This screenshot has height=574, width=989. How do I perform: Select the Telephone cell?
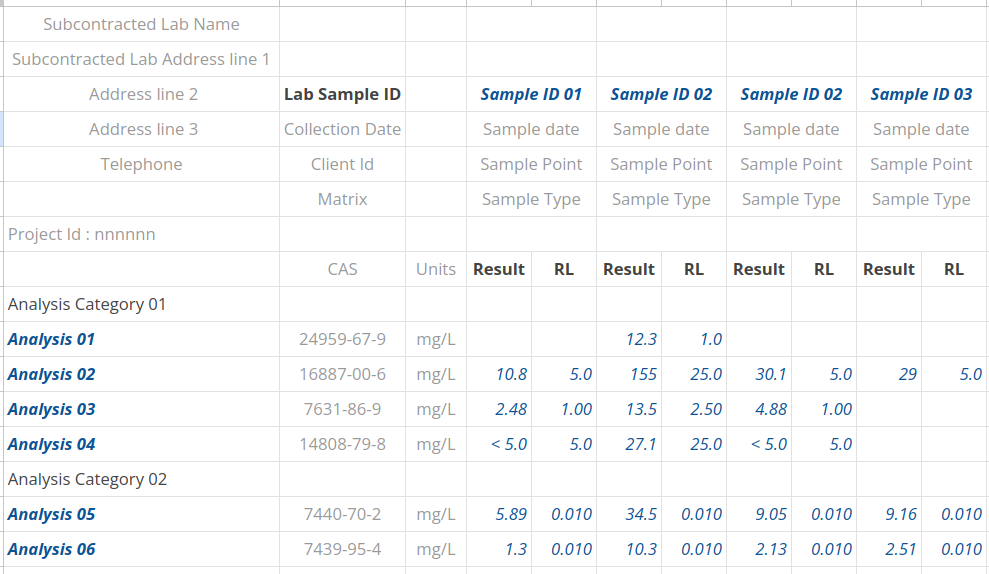[x=141, y=164]
